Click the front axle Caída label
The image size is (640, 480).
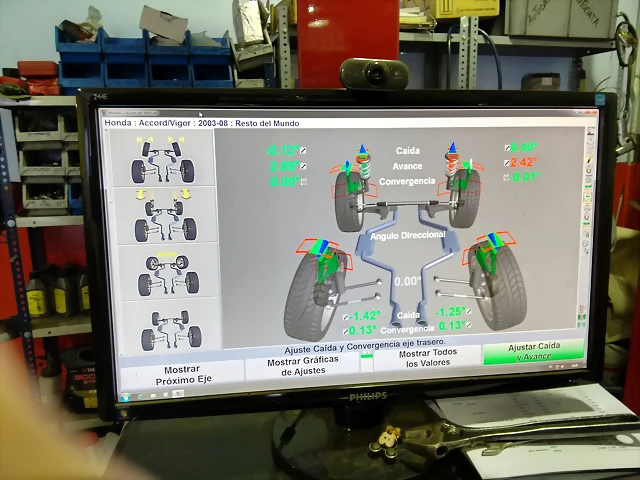click(407, 151)
